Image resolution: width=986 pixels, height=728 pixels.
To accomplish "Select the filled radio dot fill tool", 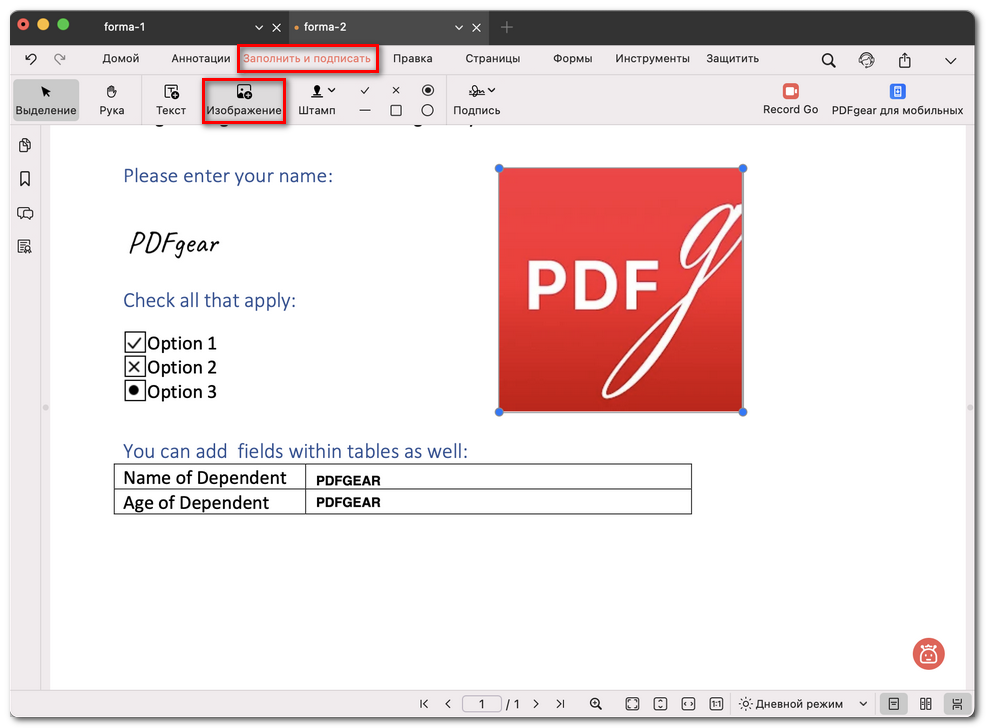I will 428,90.
